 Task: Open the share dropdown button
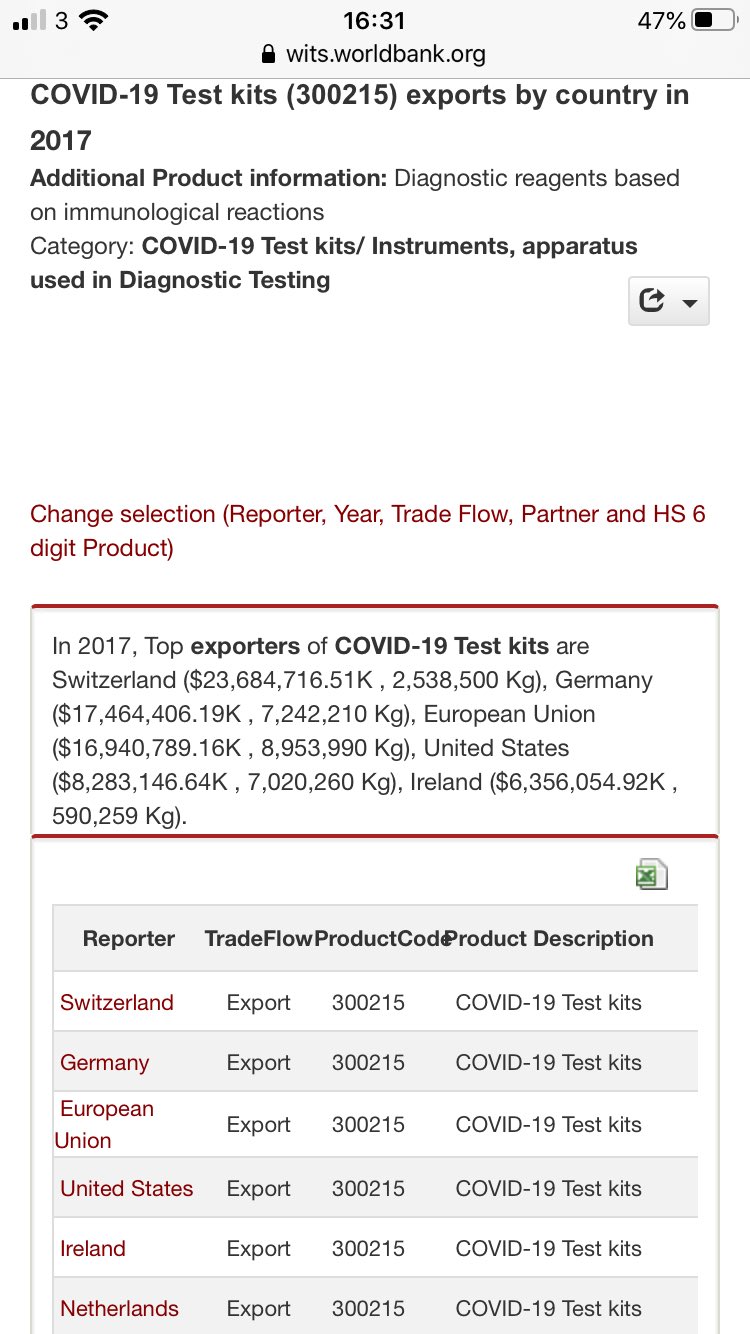pos(668,301)
